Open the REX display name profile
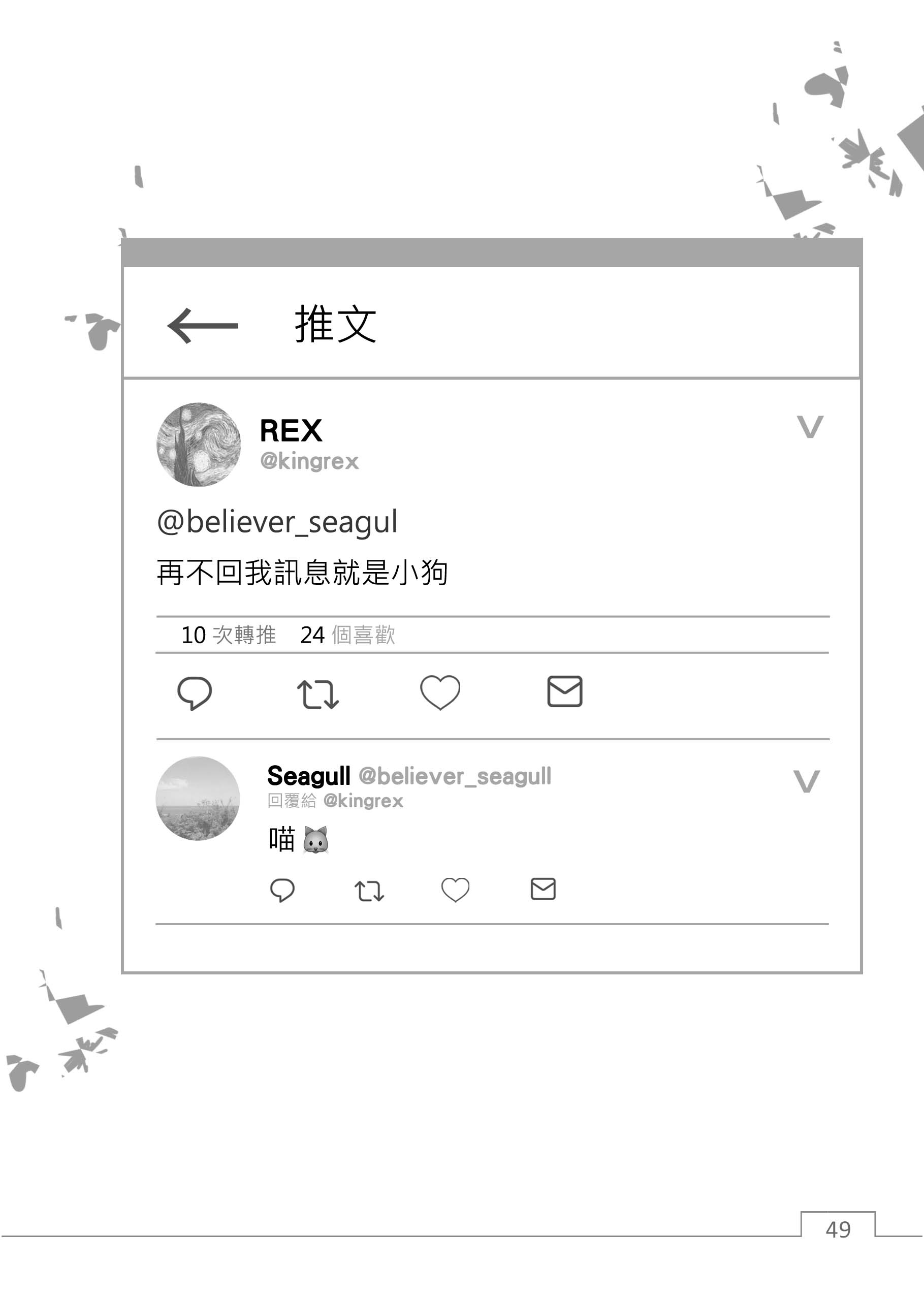This screenshot has width=924, height=1296. pyautogui.click(x=291, y=430)
